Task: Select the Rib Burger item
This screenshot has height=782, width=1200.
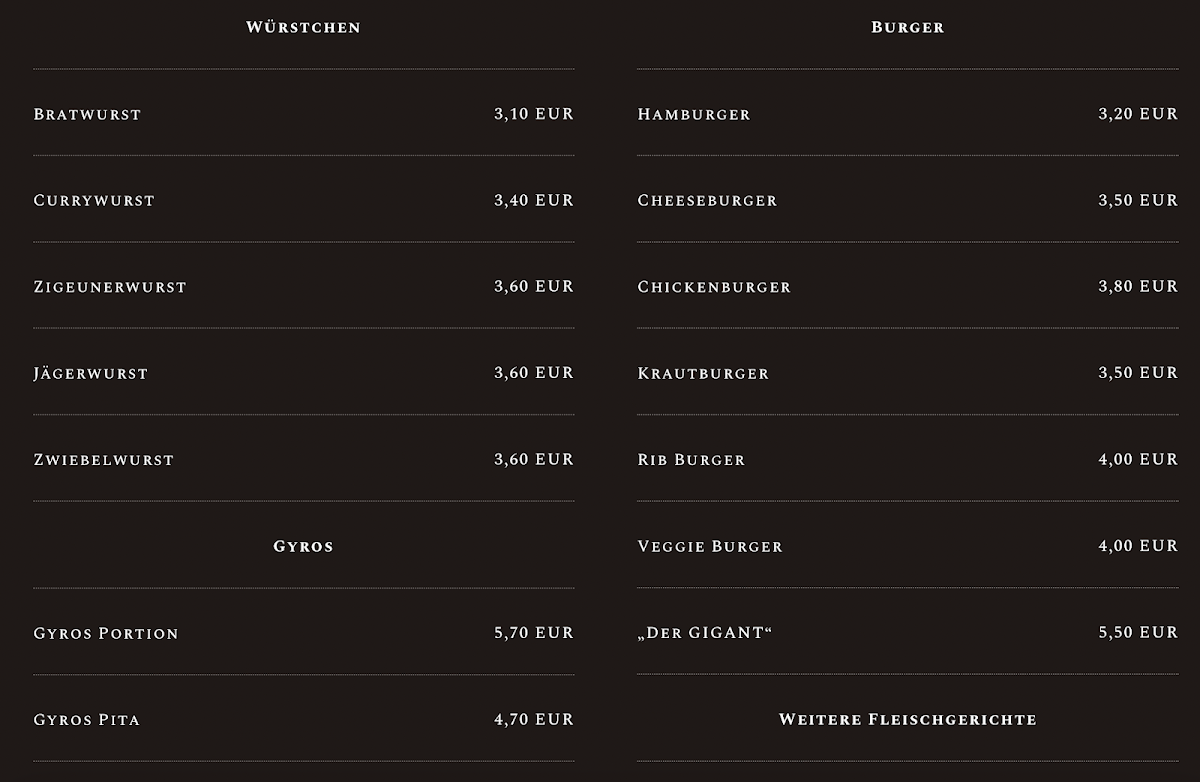Action: (691, 460)
